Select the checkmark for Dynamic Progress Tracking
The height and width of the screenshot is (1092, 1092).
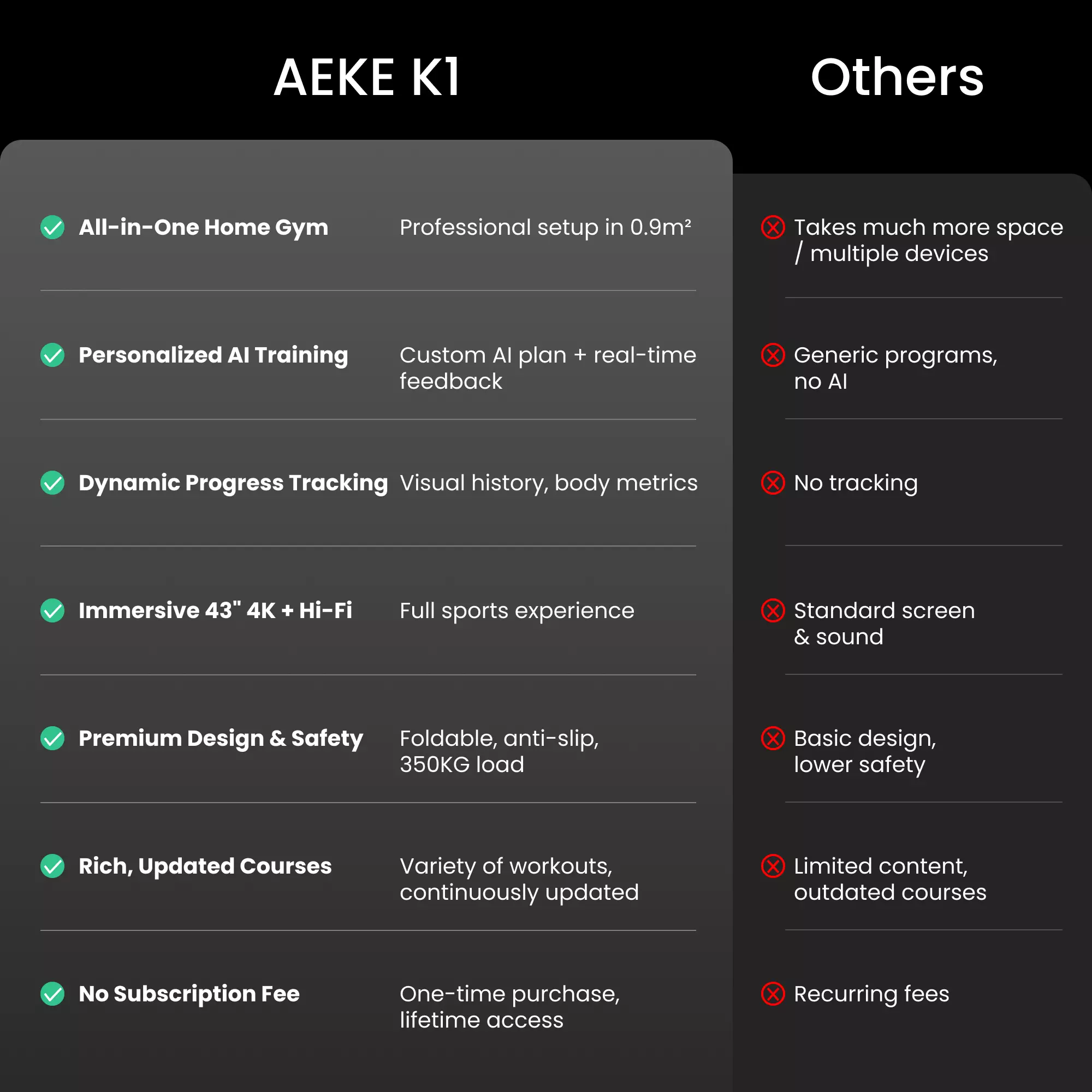[x=52, y=483]
